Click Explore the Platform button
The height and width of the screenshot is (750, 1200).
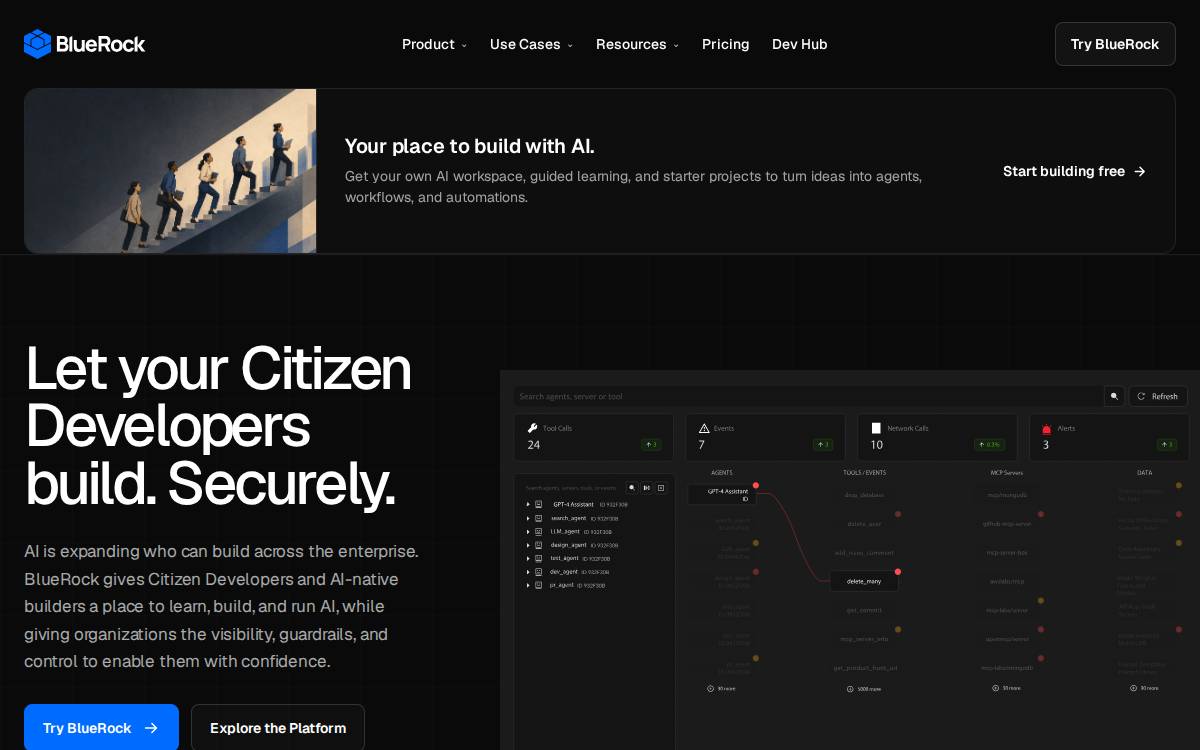pyautogui.click(x=278, y=728)
